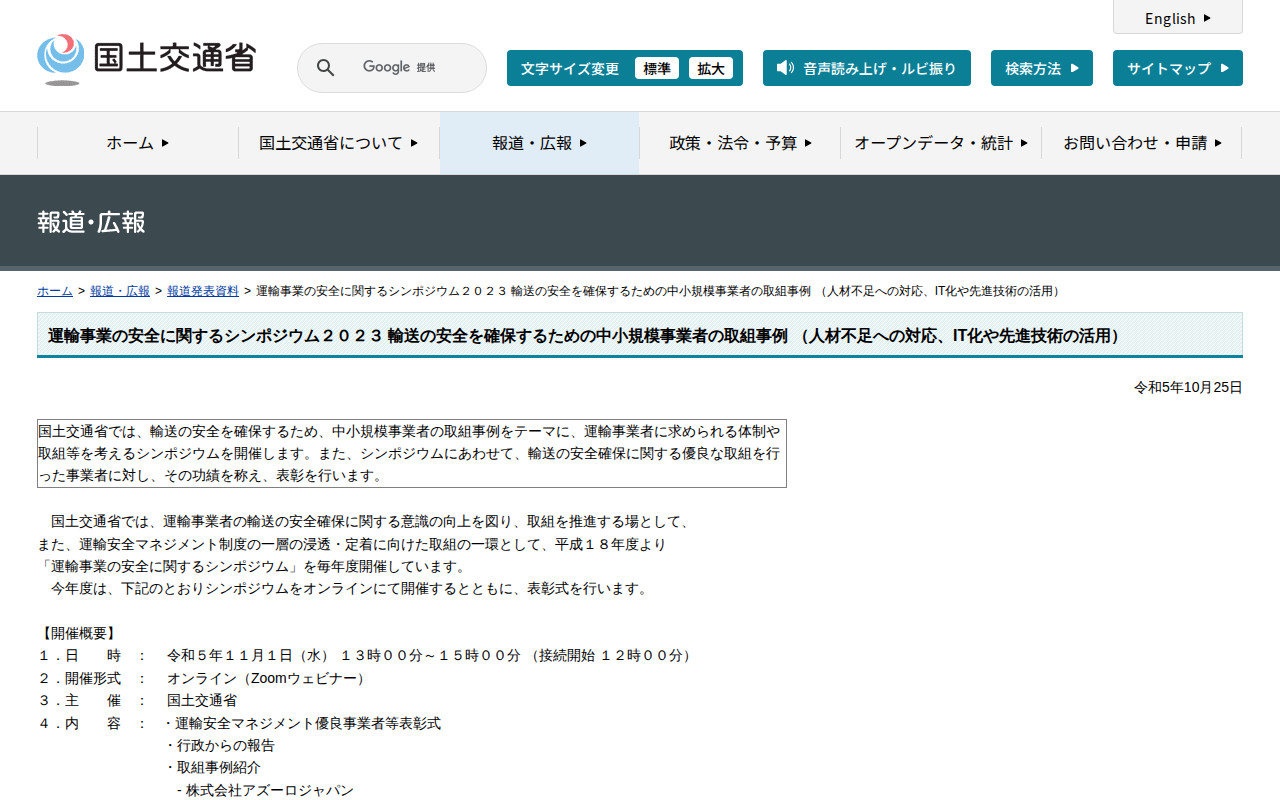1280x800 pixels.
Task: Open the ホーム menu
Action: click(138, 143)
